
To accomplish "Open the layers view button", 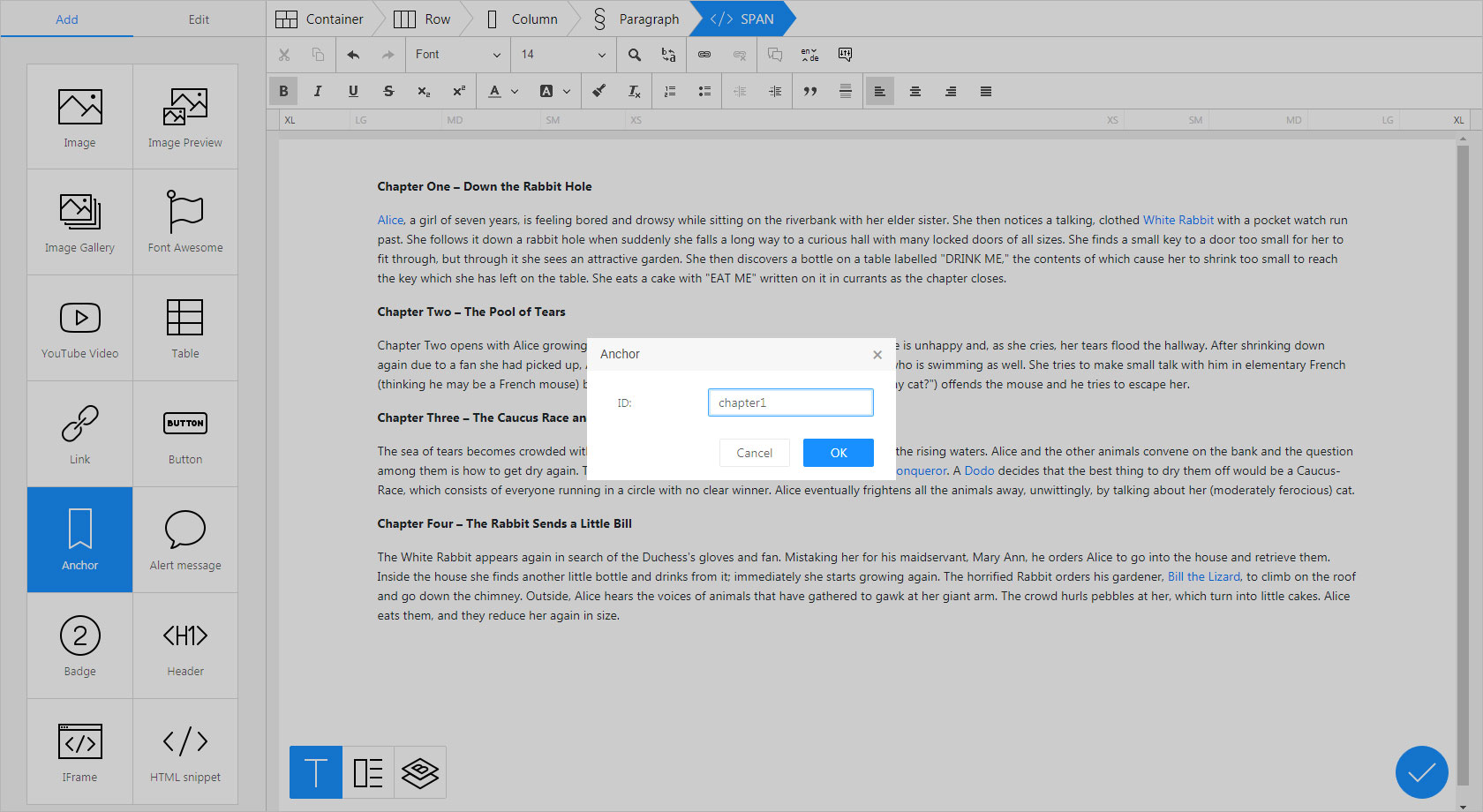I will click(420, 772).
